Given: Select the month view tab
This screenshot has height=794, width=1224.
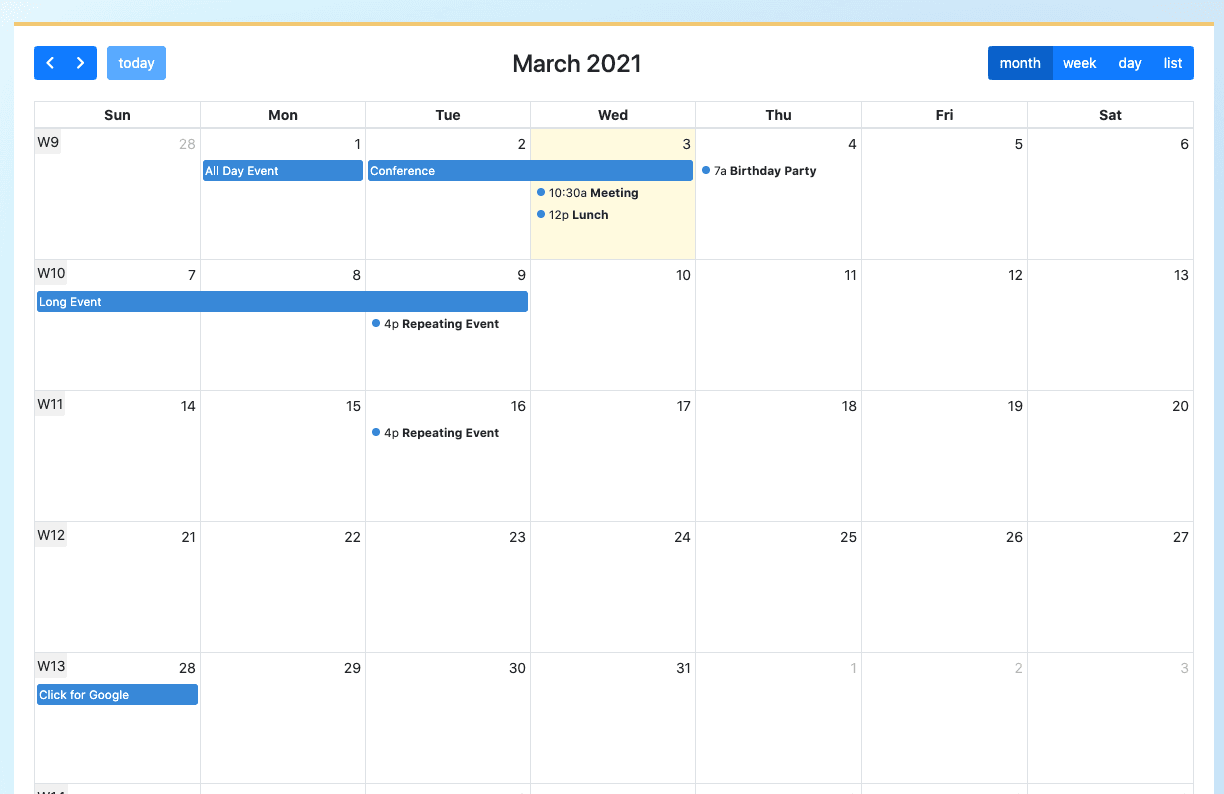Looking at the screenshot, I should 1020,63.
